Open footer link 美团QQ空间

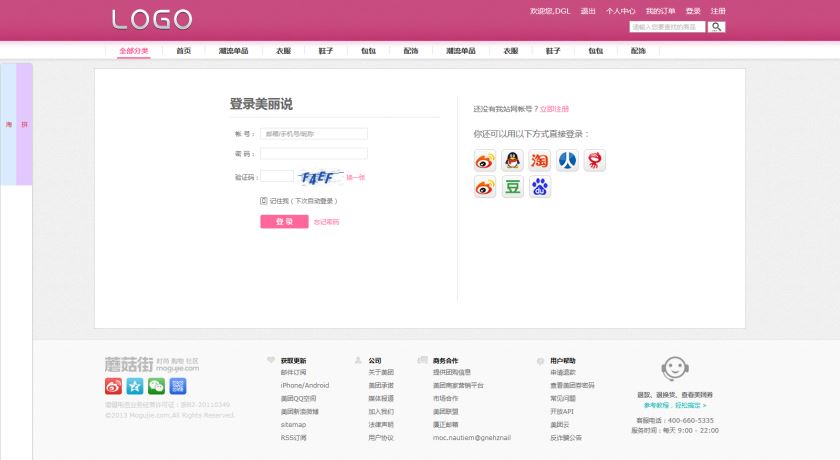tap(298, 398)
